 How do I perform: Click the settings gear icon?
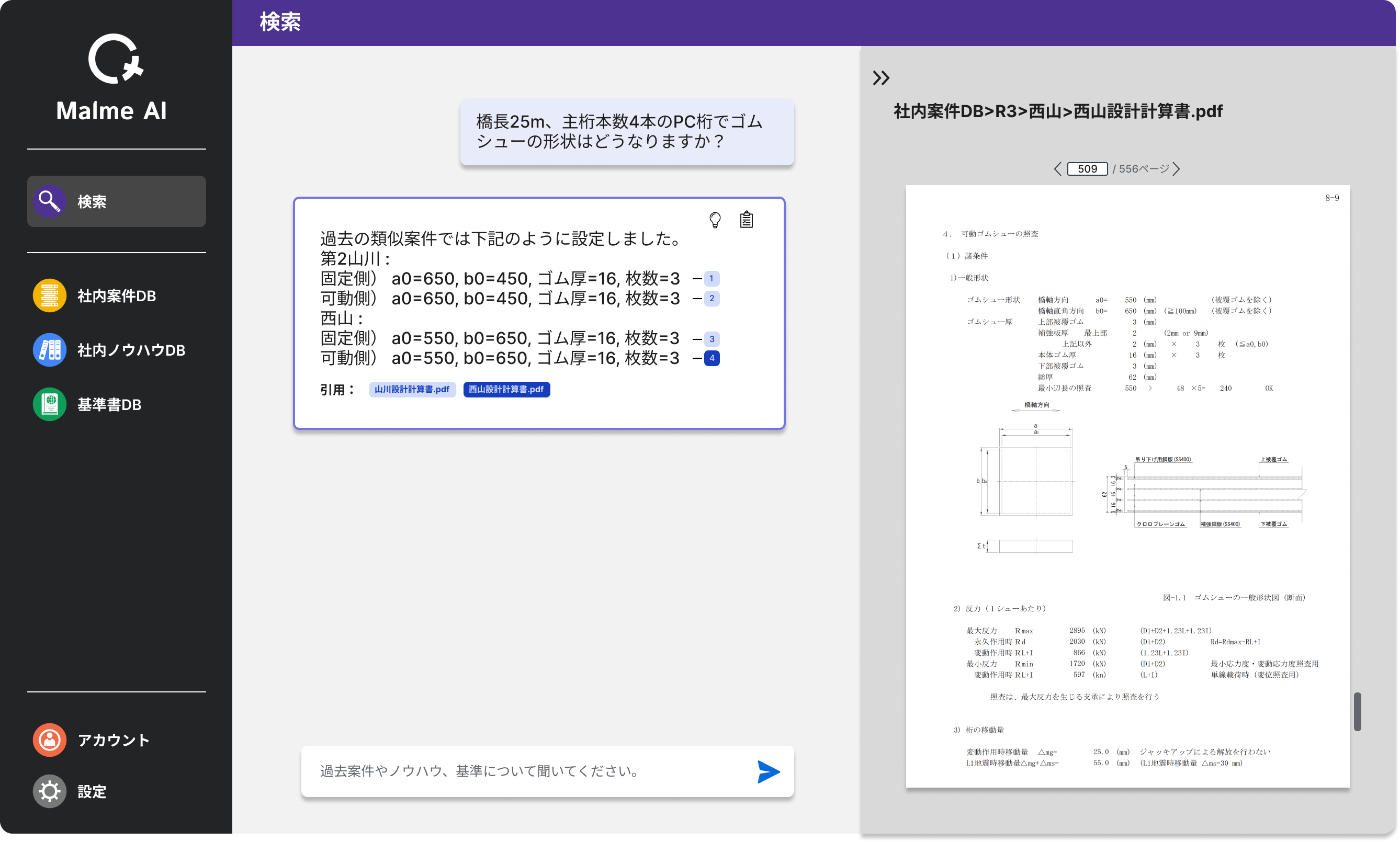[x=49, y=791]
